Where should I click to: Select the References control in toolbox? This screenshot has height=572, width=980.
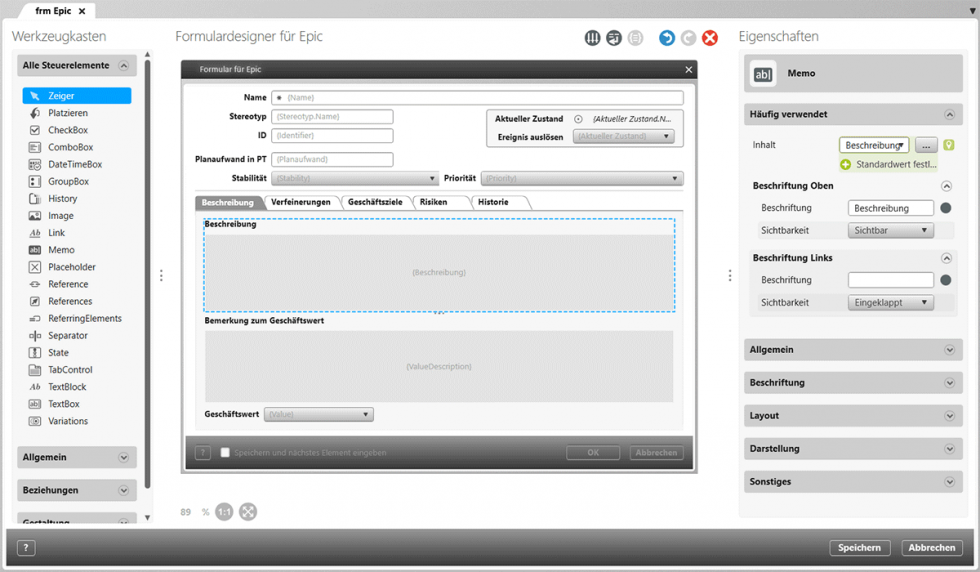(70, 301)
